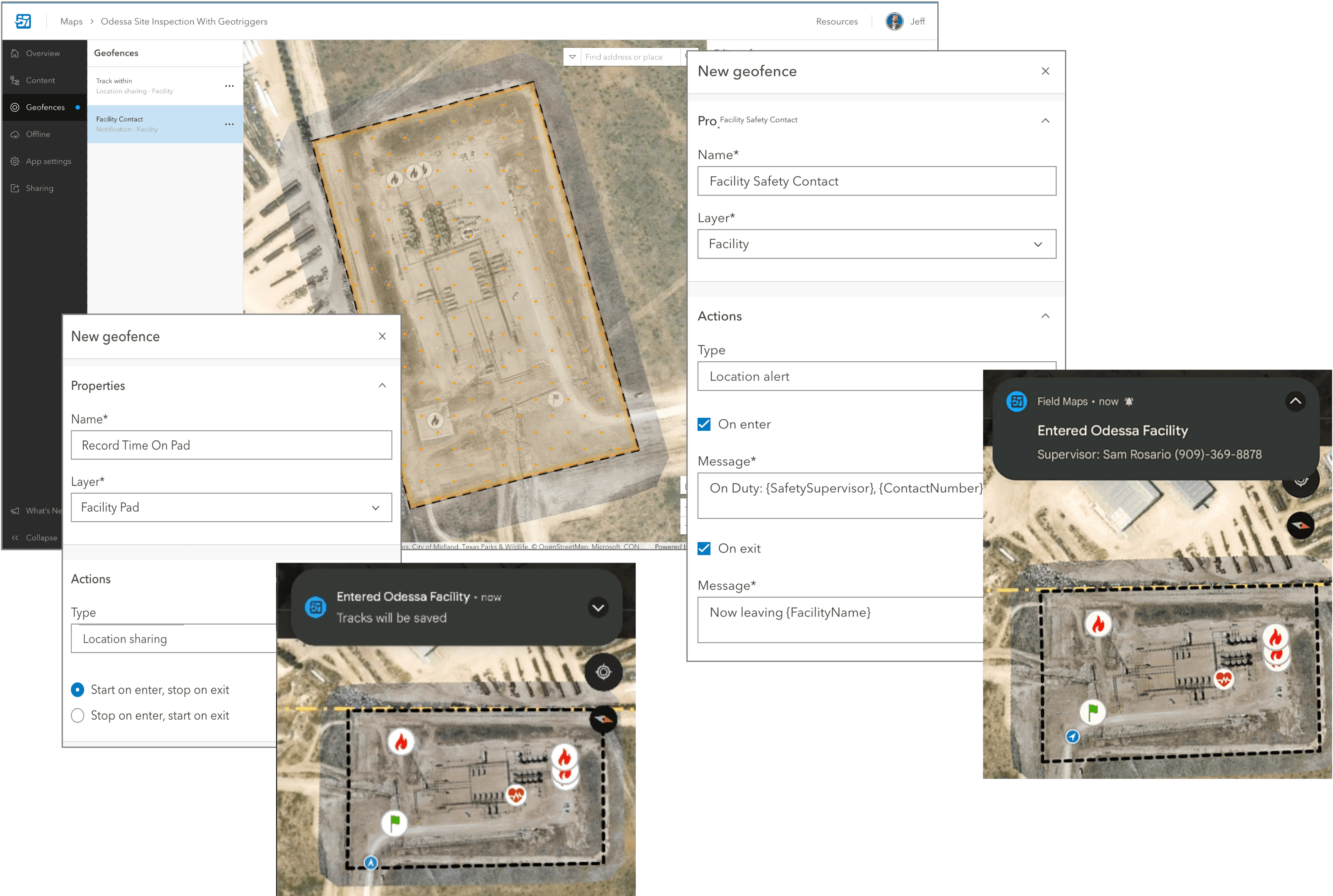Disable the On exit action checkbox
This screenshot has height=896, width=1333.
coord(705,548)
